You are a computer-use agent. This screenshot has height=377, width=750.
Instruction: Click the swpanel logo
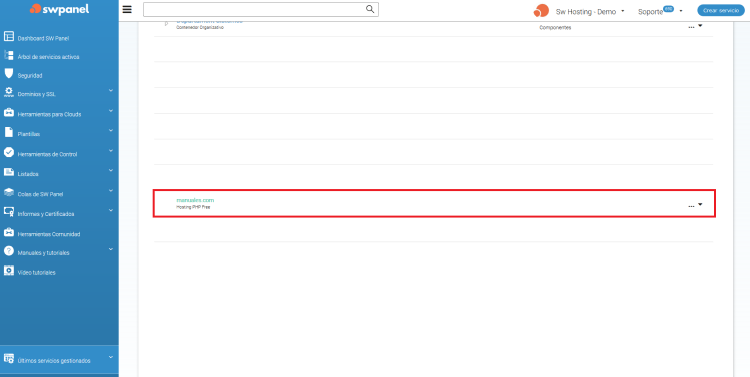point(59,9)
